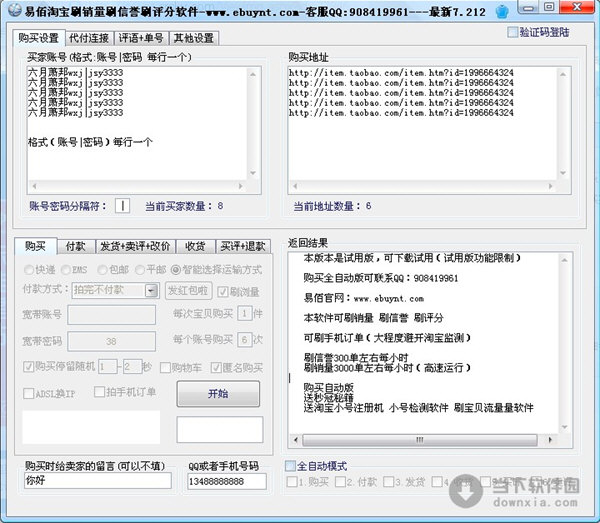Toggle the 匿名购买 checkbox
The width and height of the screenshot is (600, 523).
(216, 368)
